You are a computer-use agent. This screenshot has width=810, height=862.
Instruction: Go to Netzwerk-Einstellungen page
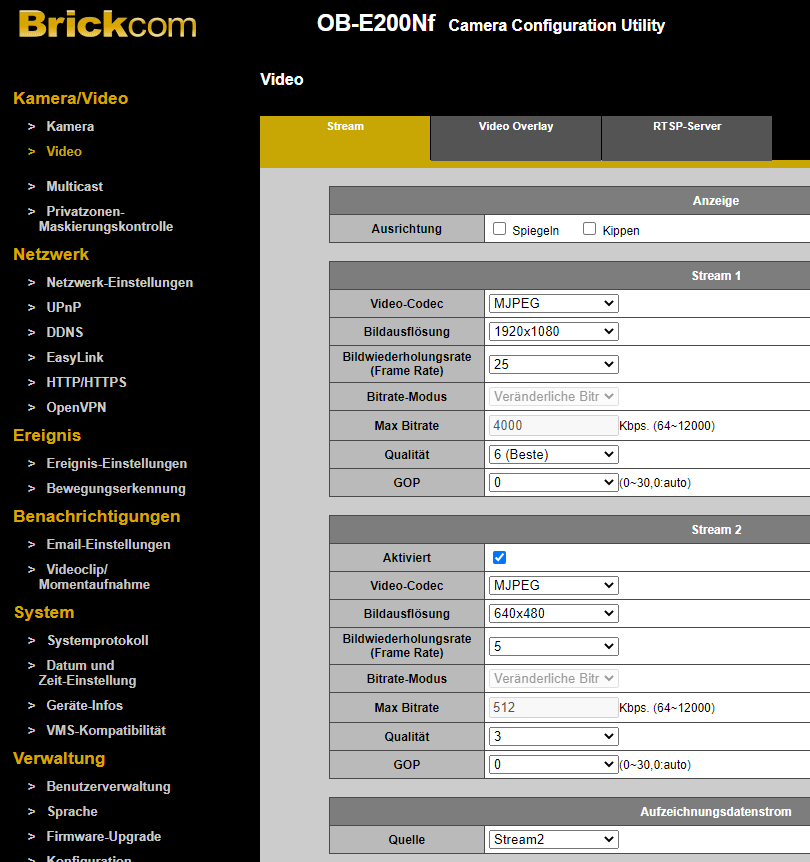pyautogui.click(x=119, y=283)
